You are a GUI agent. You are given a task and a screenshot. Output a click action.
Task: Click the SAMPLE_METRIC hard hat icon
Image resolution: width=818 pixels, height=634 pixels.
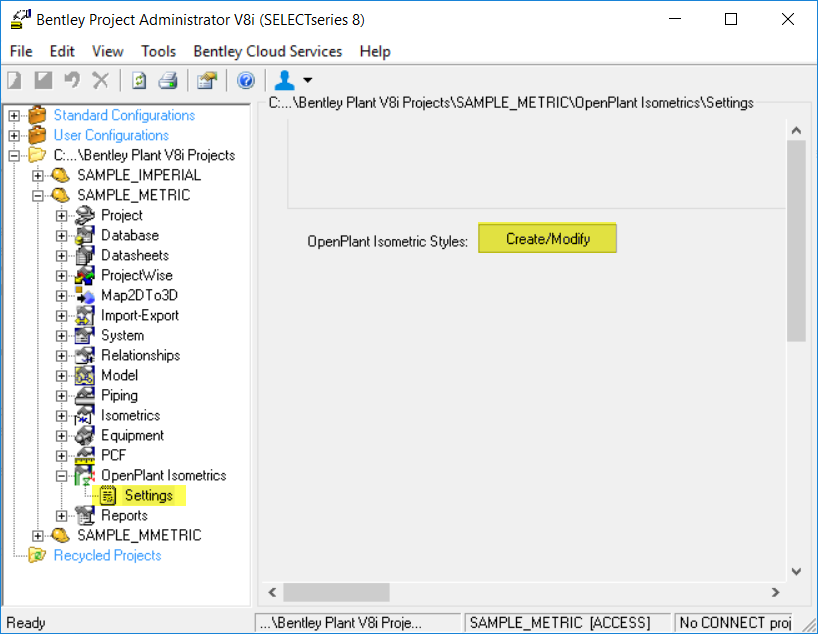tap(61, 195)
